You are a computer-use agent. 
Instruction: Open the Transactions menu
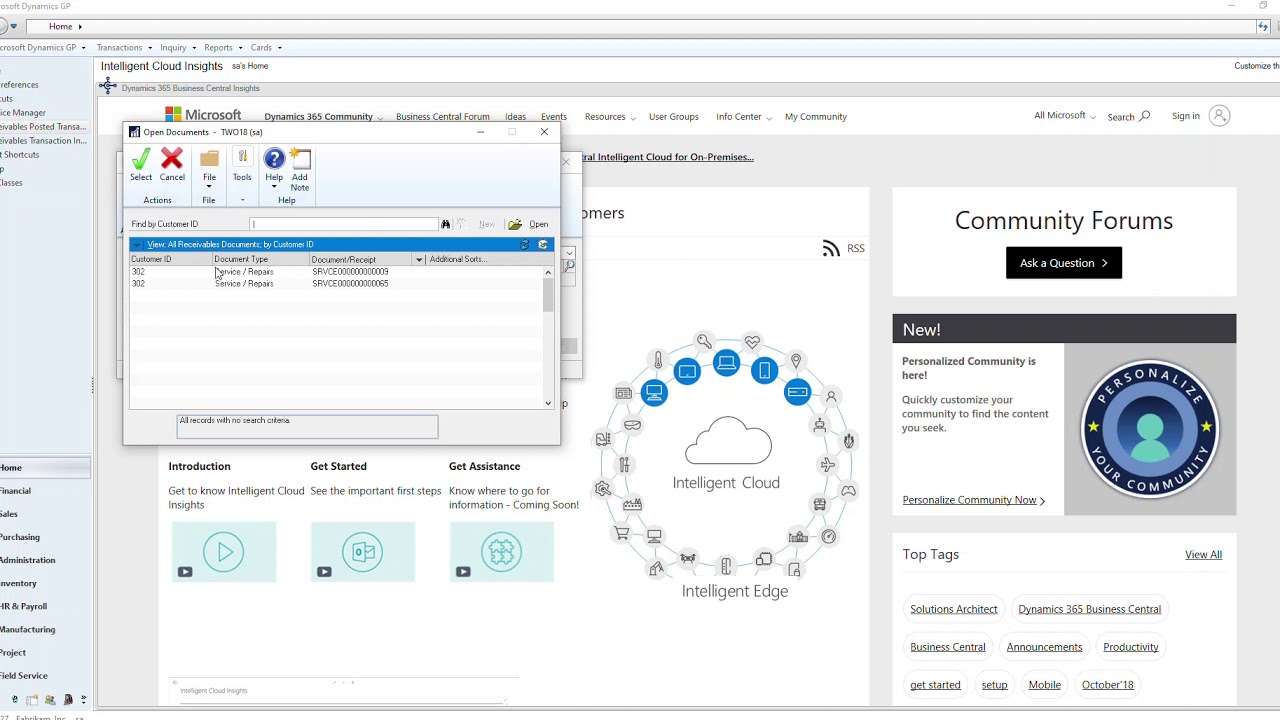tap(124, 47)
